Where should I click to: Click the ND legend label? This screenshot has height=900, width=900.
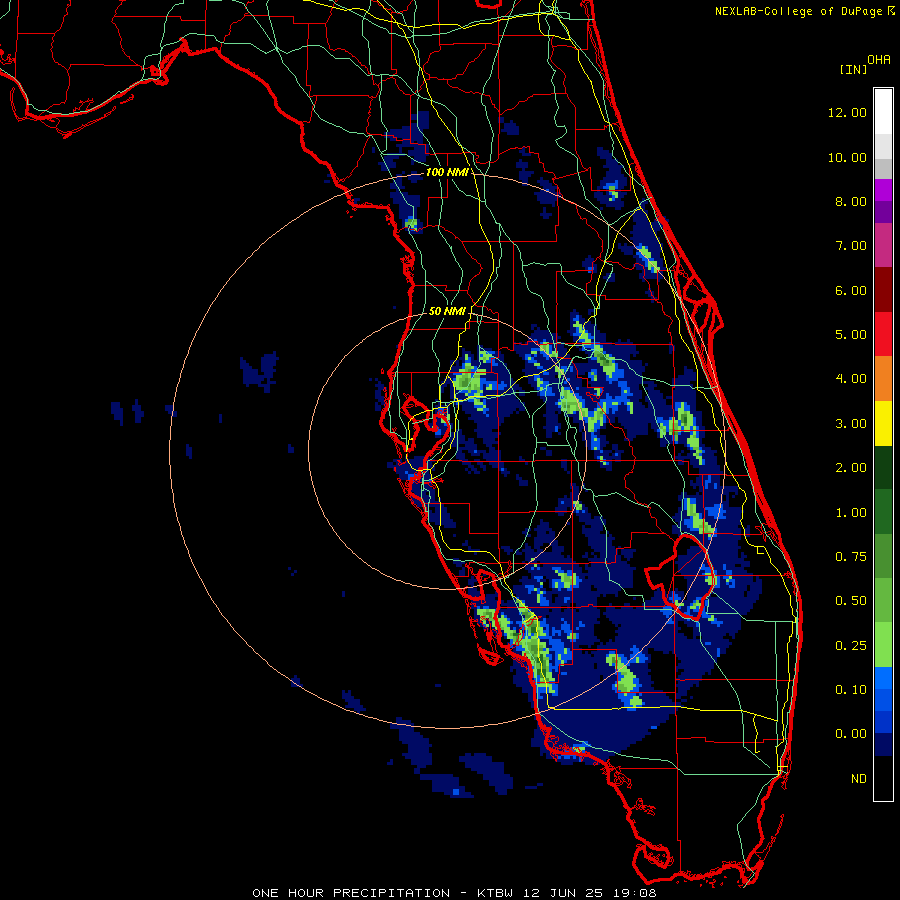(859, 779)
